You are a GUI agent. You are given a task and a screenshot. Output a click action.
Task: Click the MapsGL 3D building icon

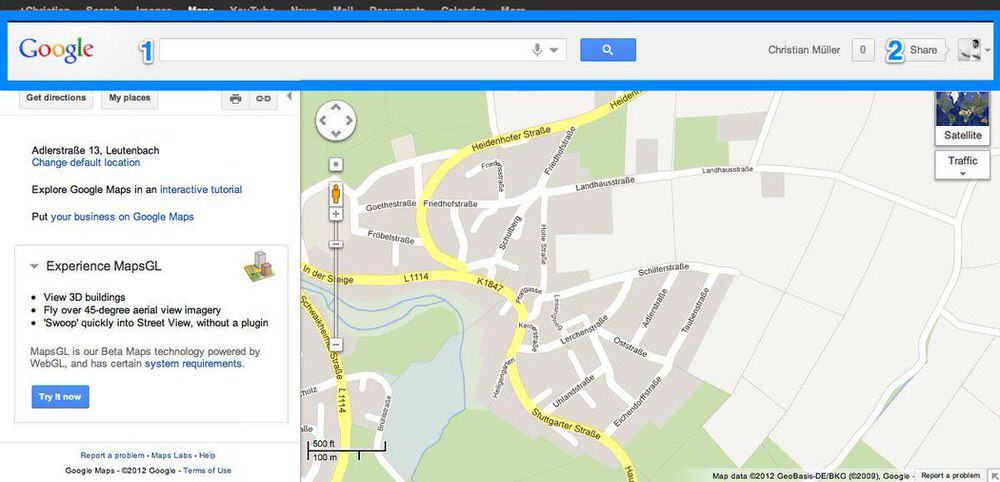point(259,266)
